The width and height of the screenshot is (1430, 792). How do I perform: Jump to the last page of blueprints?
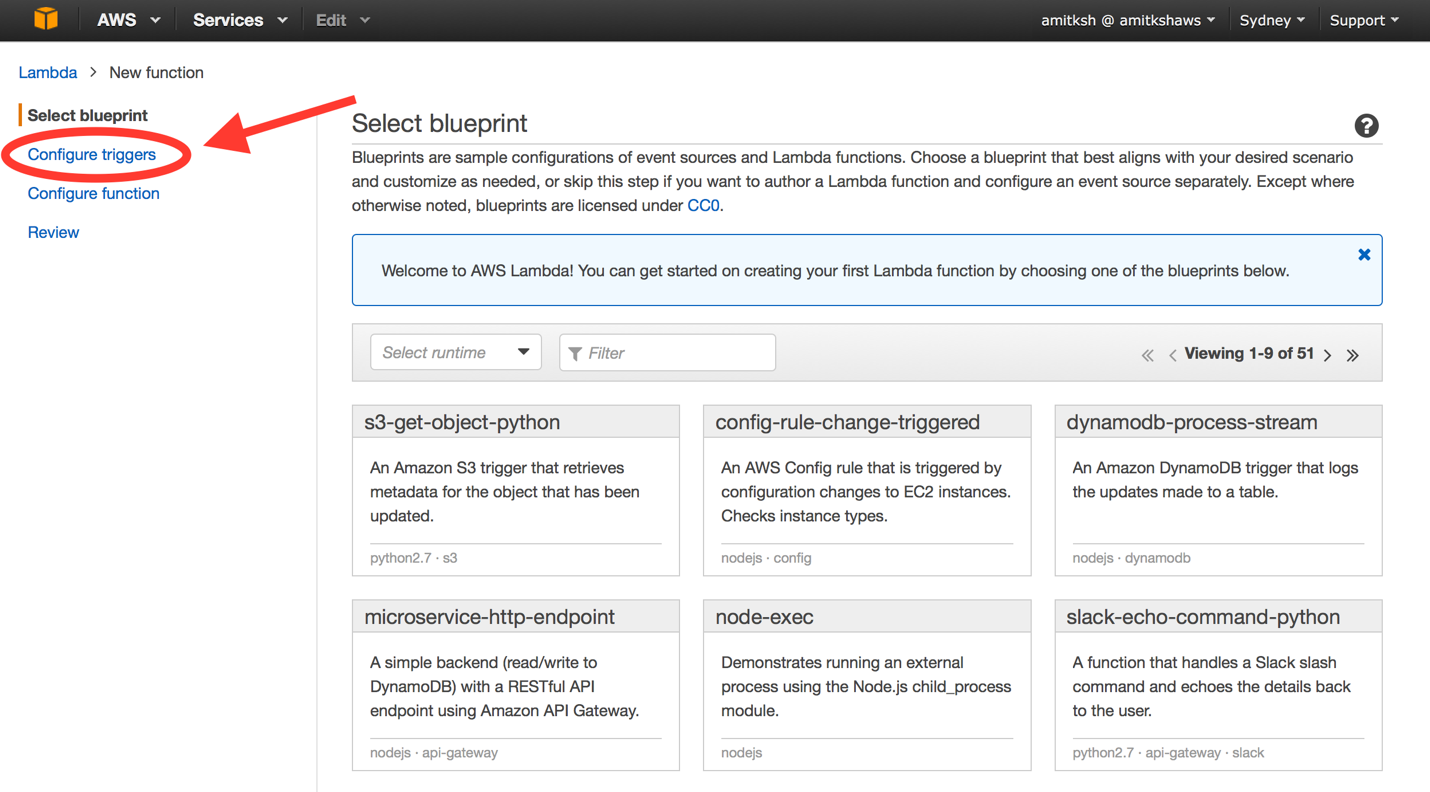(x=1353, y=355)
